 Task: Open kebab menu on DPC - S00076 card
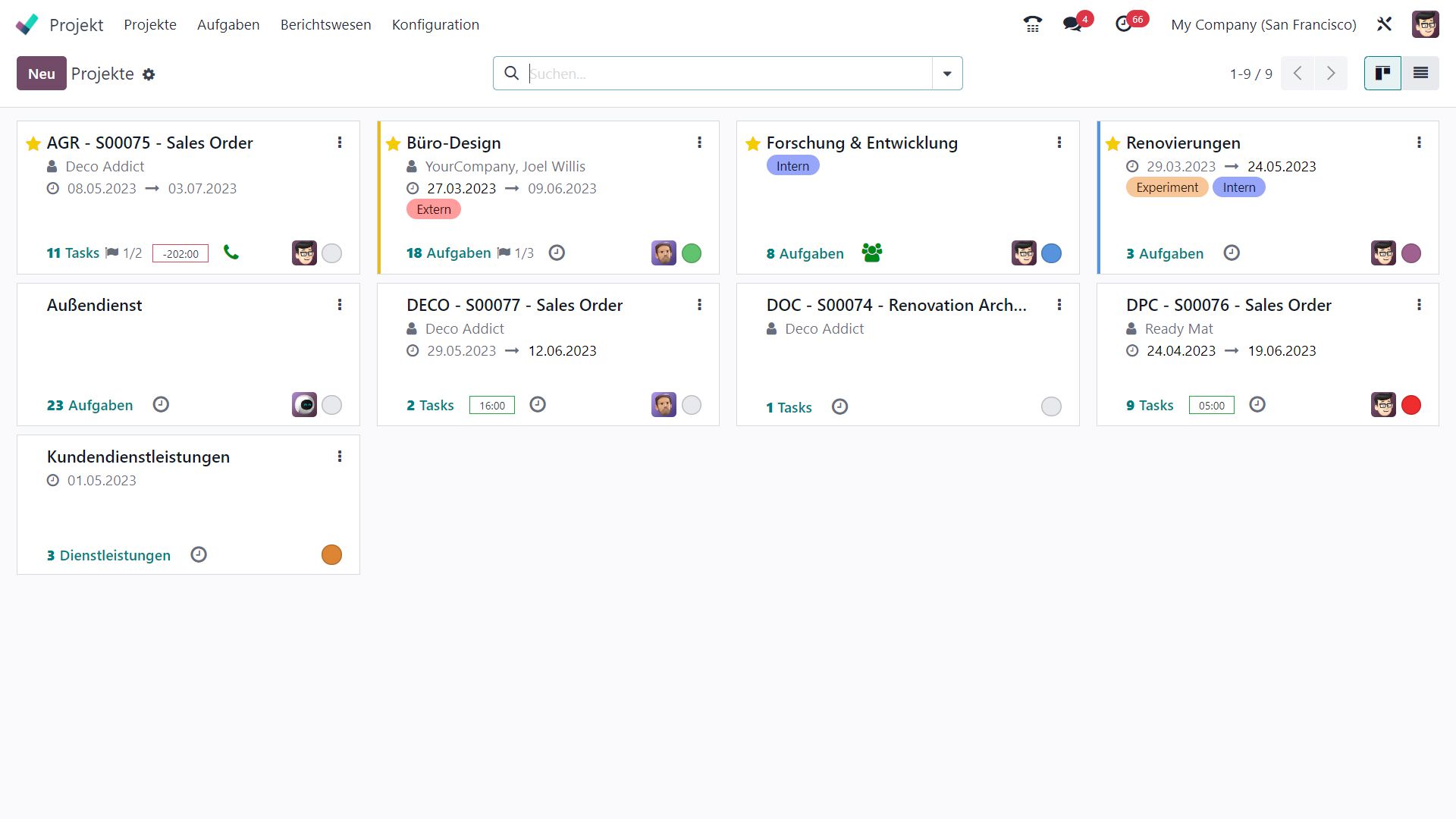click(1419, 305)
